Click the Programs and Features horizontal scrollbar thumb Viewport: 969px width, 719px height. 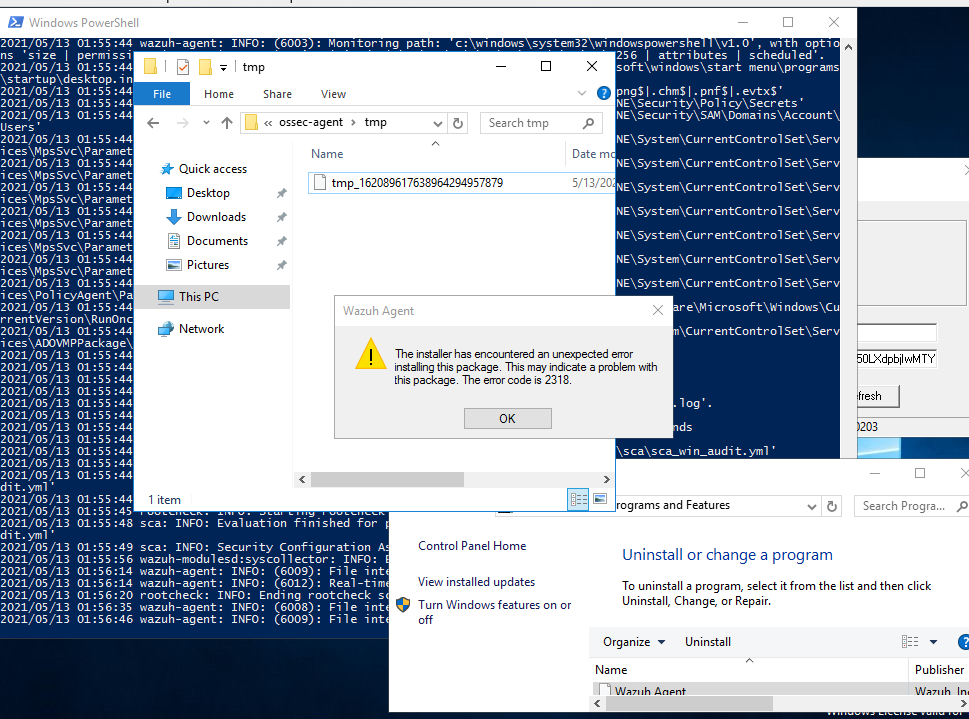[689, 704]
